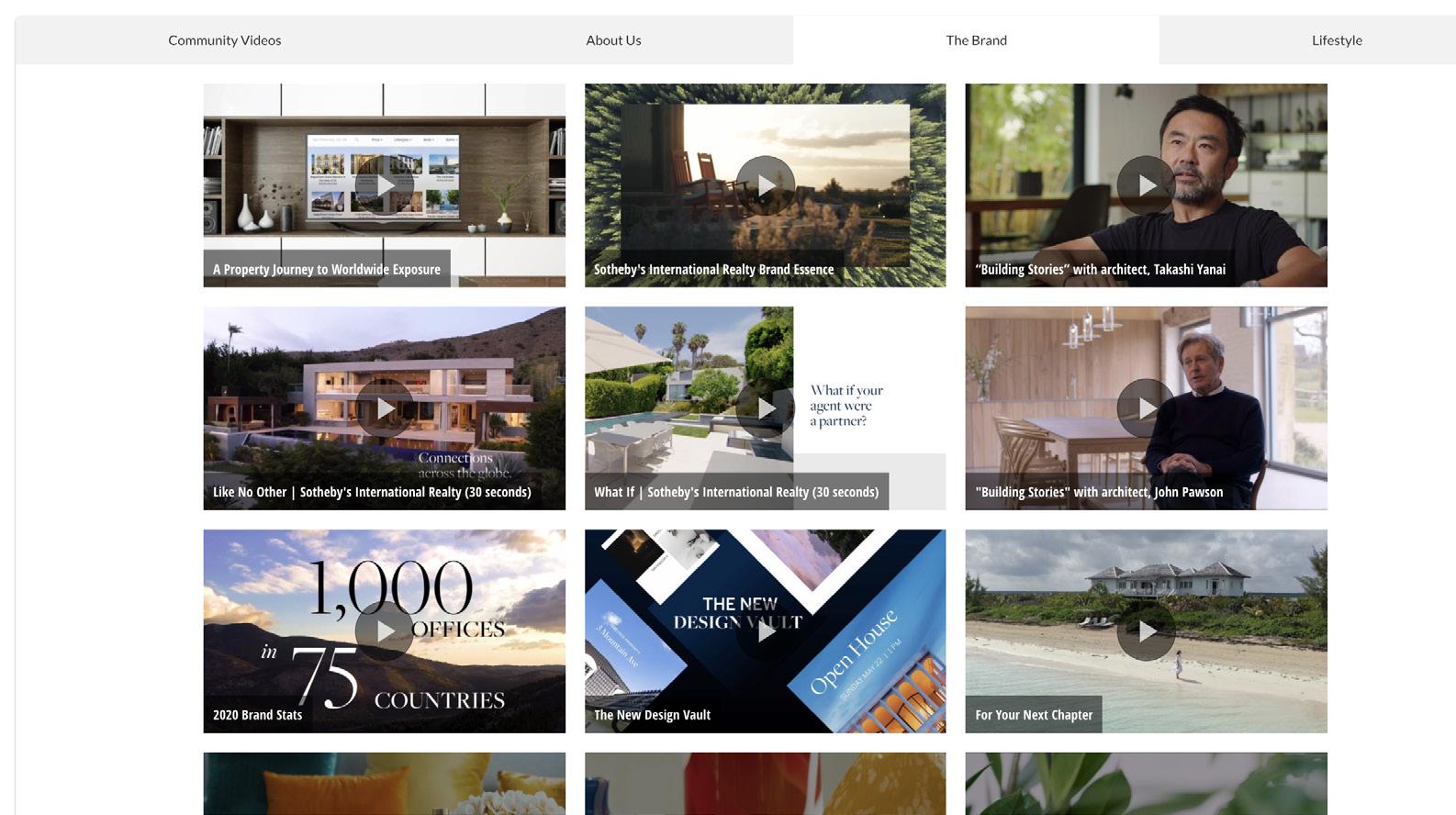
Task: Click the "For Your Next Chapter" caption
Action: [1034, 715]
